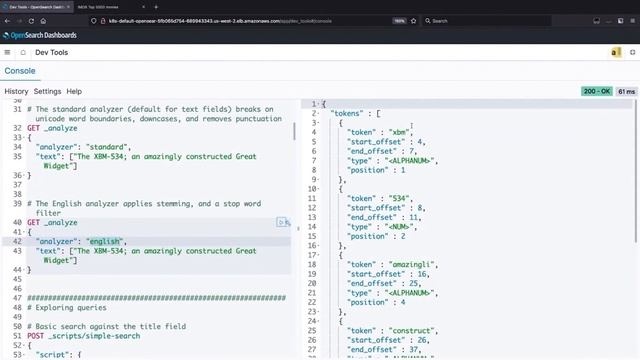
Task: Click the "amazingli" token value
Action: 411,264
